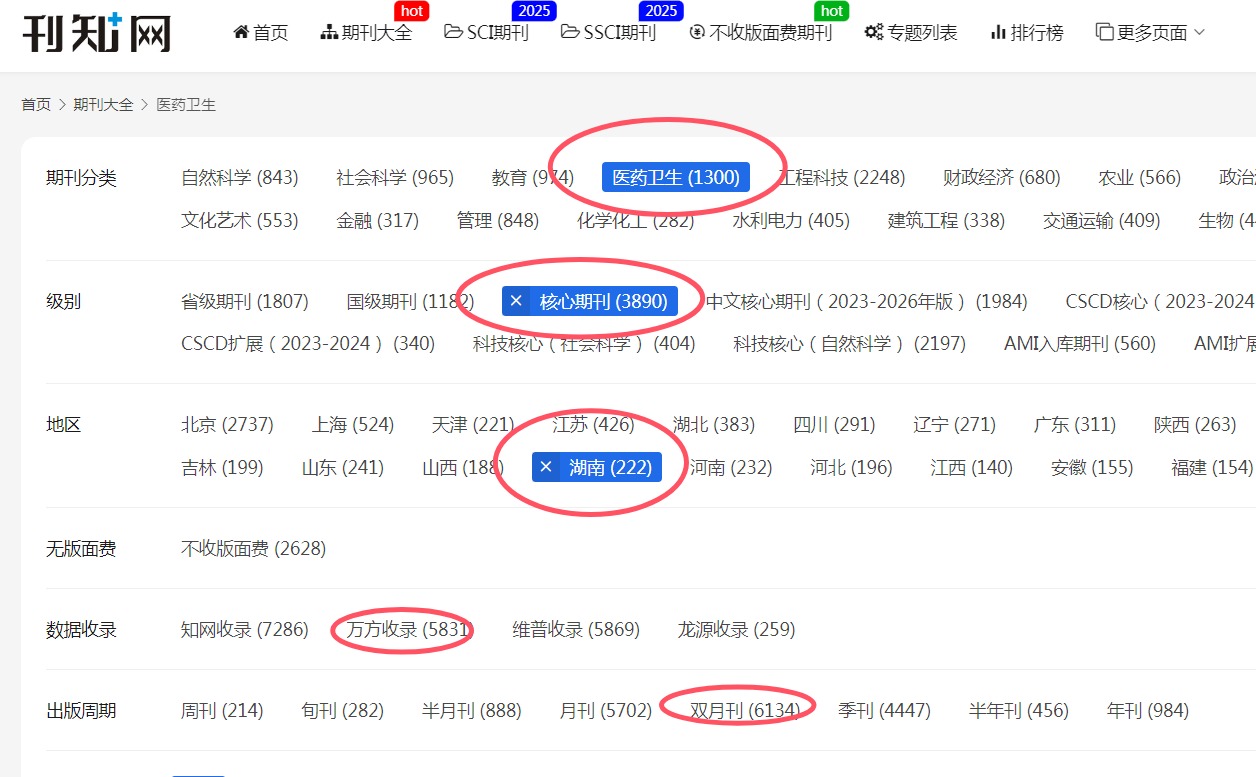This screenshot has height=777, width=1256.
Task: Click the sitemap icon beside 期刊大全
Action: pyautogui.click(x=329, y=33)
